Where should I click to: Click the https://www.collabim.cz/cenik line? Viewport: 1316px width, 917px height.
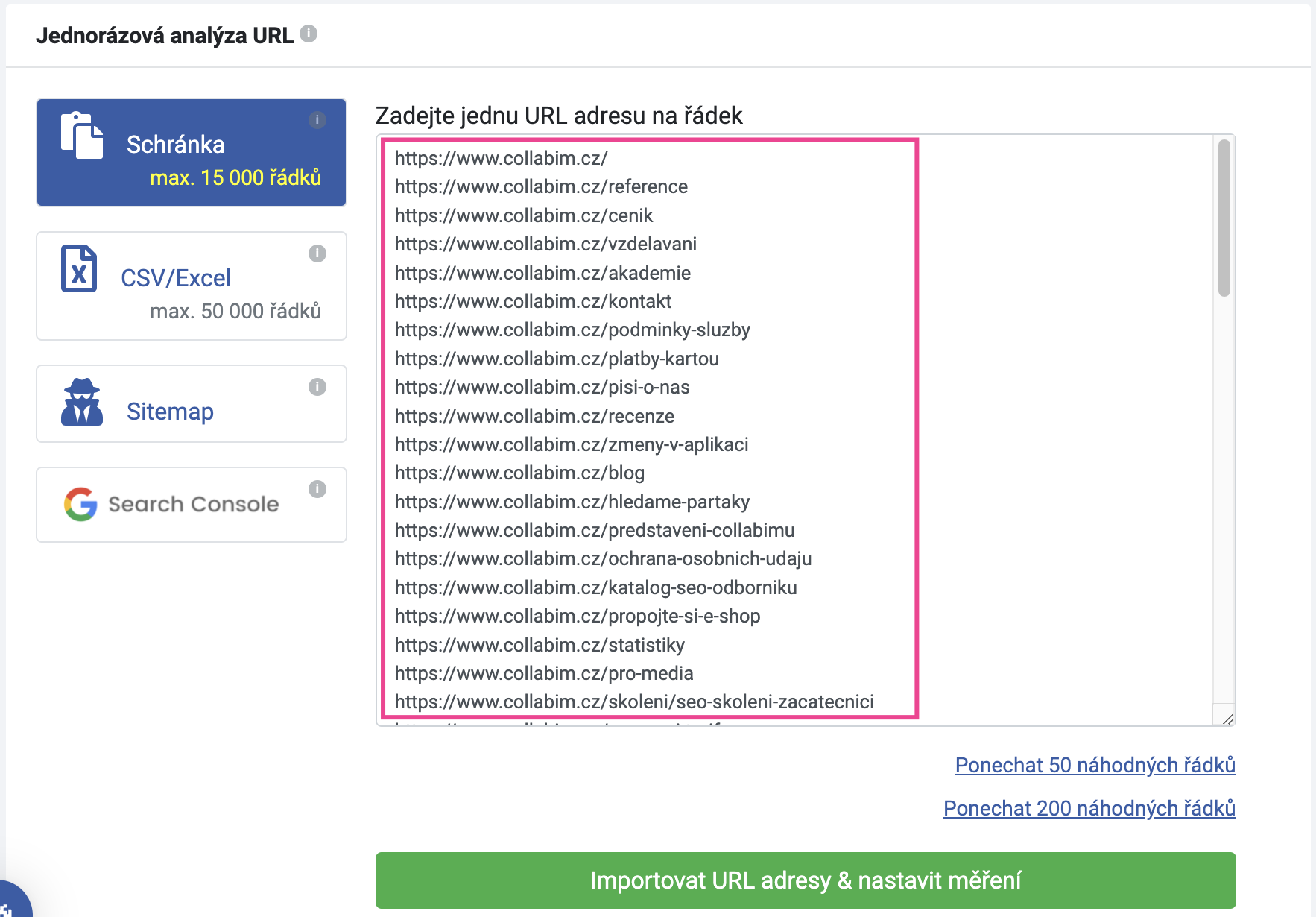[524, 215]
